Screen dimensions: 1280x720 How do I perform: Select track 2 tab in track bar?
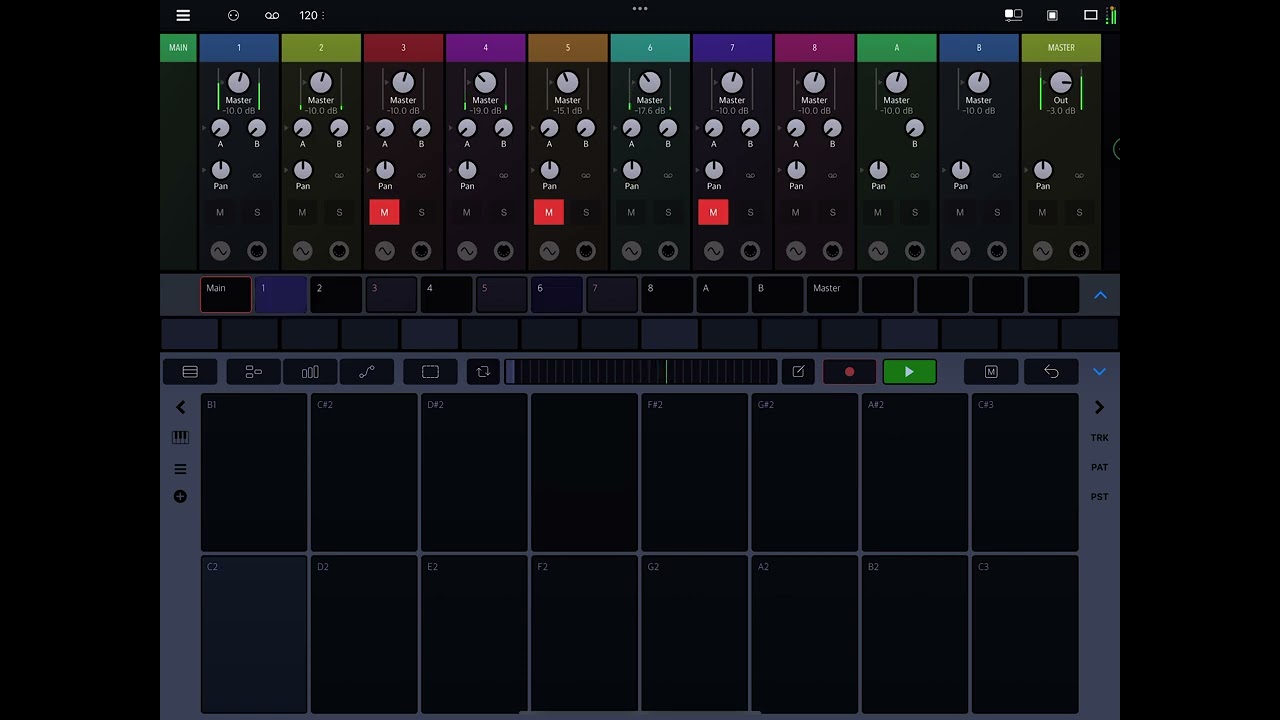336,295
